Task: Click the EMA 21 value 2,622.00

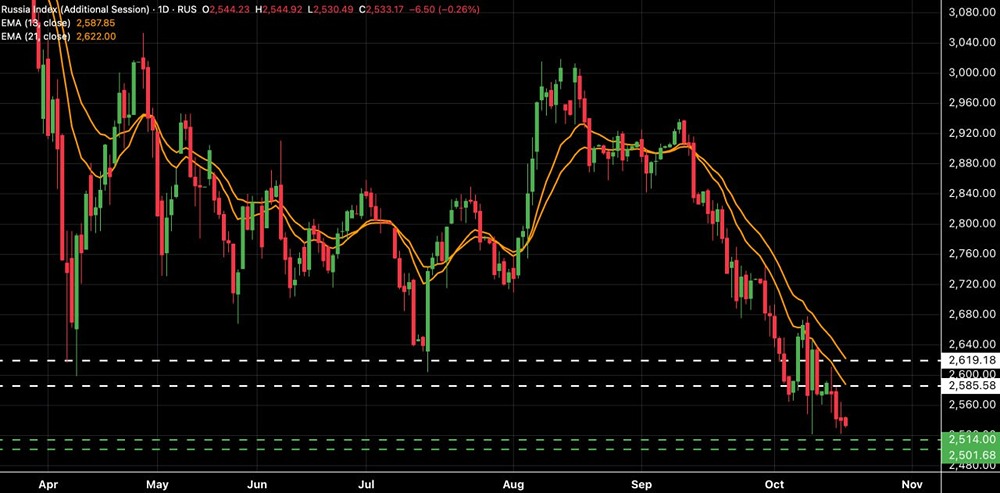Action: pyautogui.click(x=96, y=37)
